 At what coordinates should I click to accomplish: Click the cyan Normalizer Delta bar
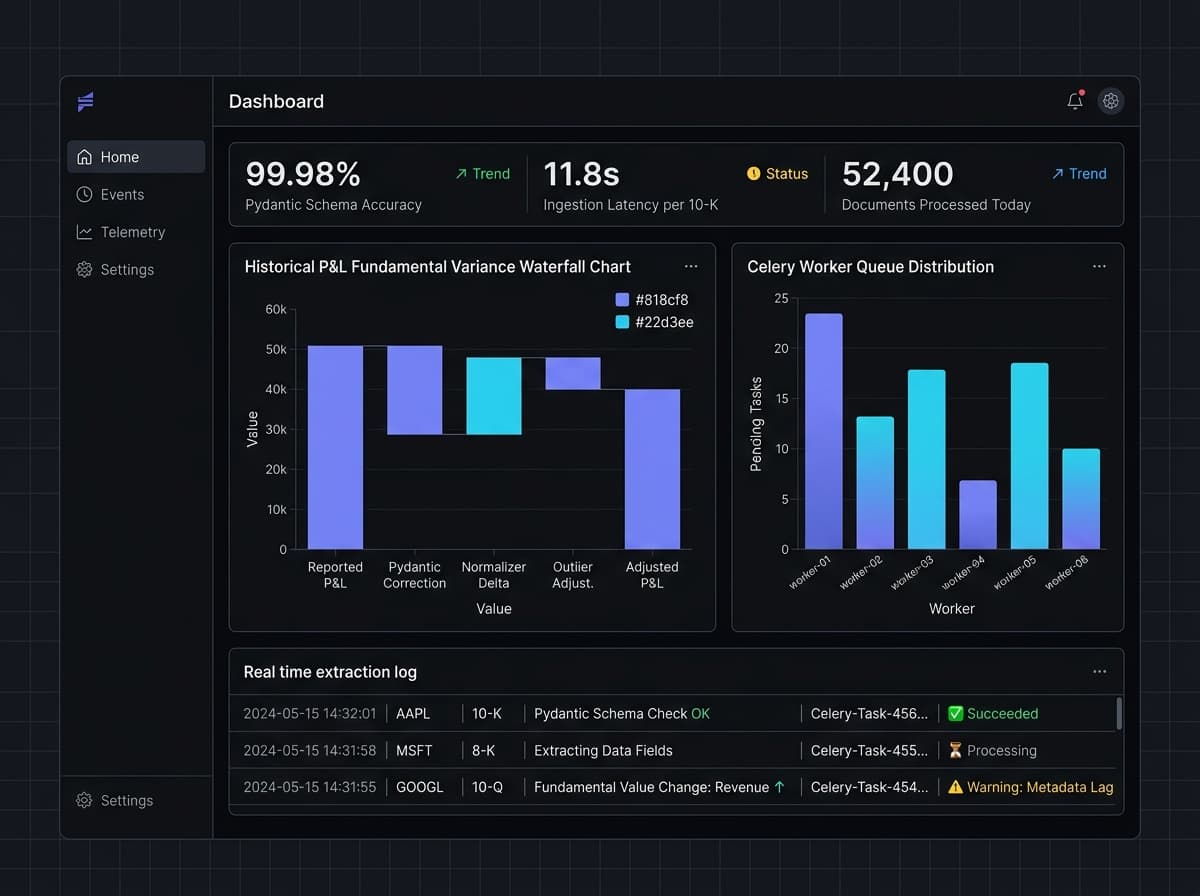(494, 396)
